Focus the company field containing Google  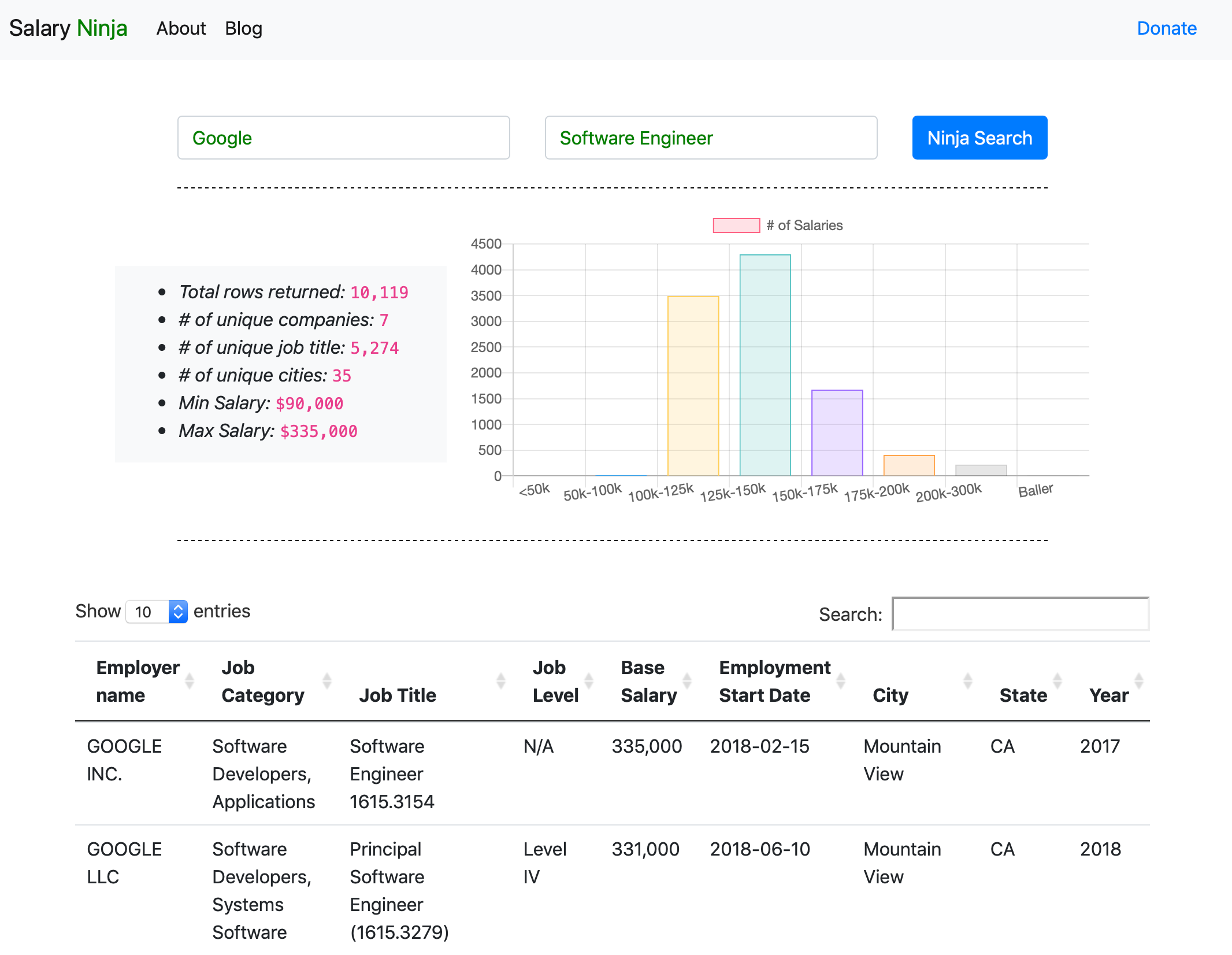(343, 138)
